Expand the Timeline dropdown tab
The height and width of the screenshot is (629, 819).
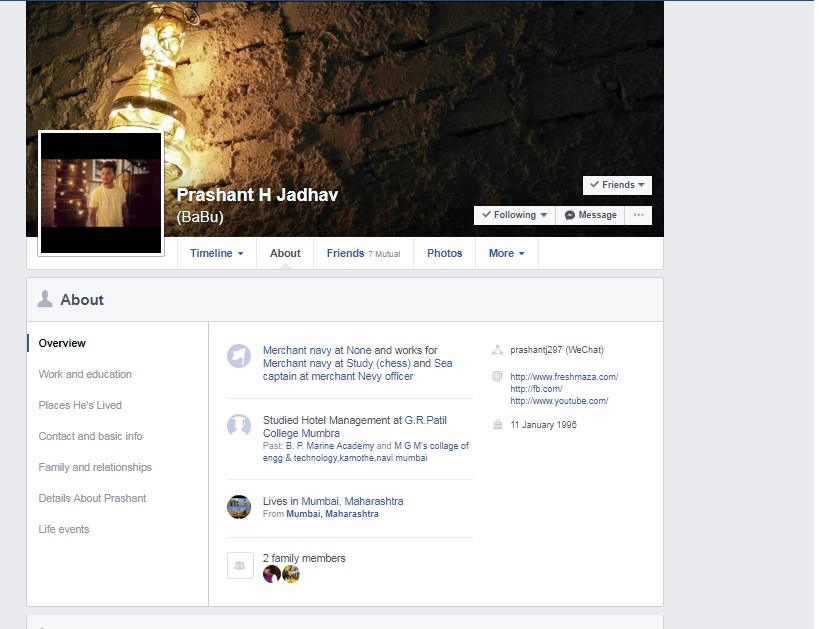click(216, 254)
